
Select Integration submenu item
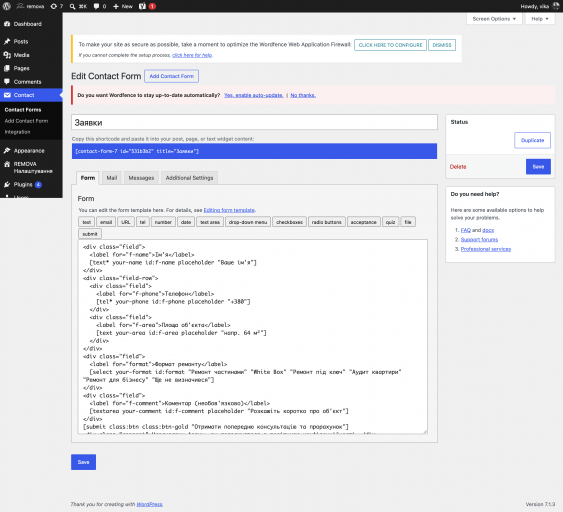click(17, 132)
